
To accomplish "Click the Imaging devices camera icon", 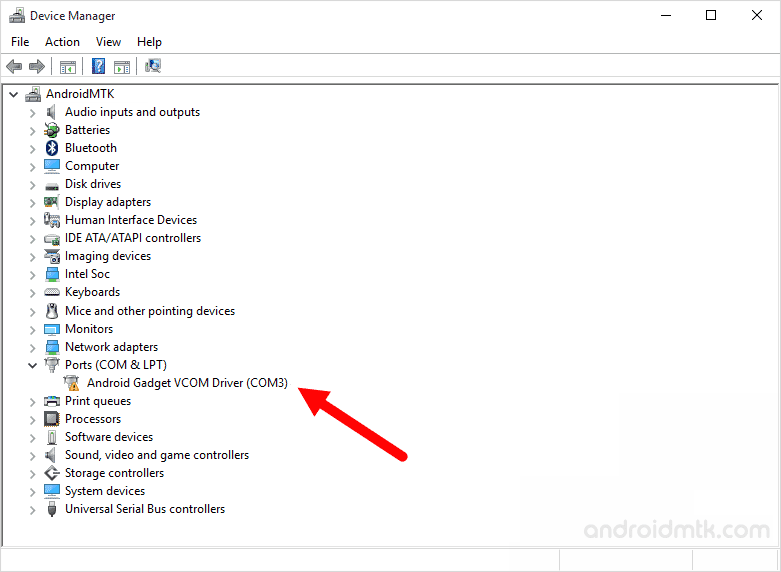I will coord(52,256).
